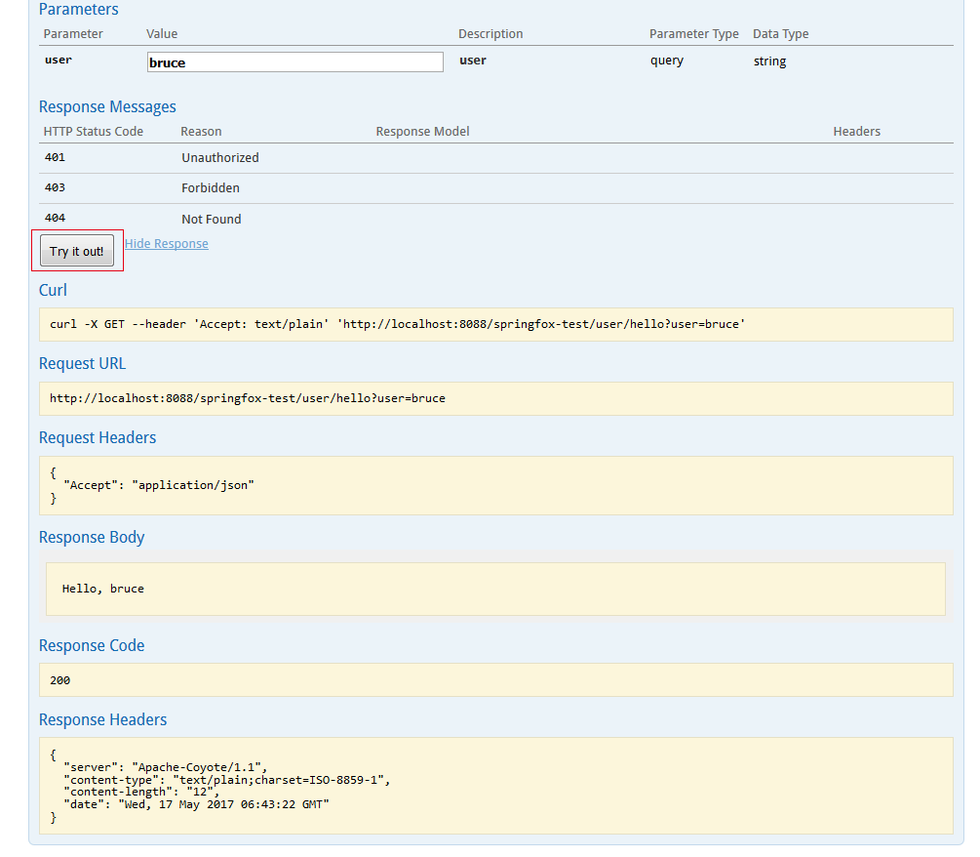Image resolution: width=980 pixels, height=857 pixels.
Task: Focus the user parameter value field
Action: pyautogui.click(x=295, y=62)
